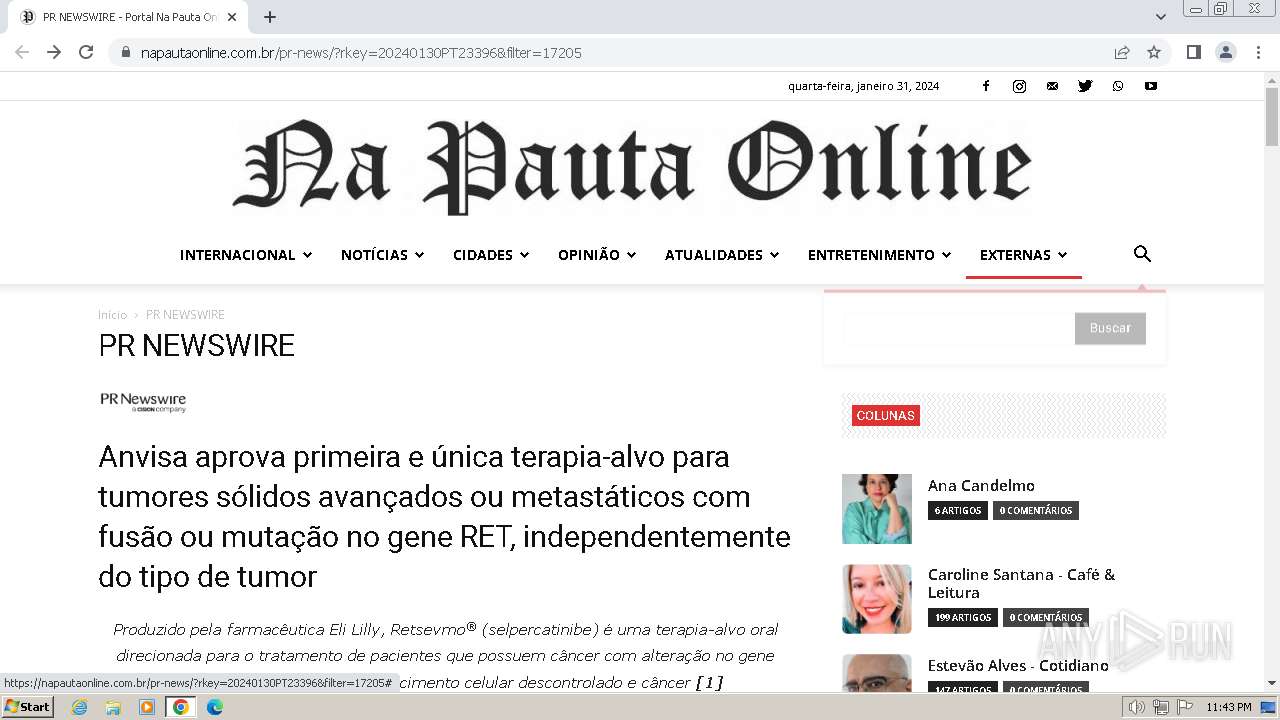1280x720 pixels.
Task: Close the PR NEWSWIRE tab
Action: coord(232,17)
